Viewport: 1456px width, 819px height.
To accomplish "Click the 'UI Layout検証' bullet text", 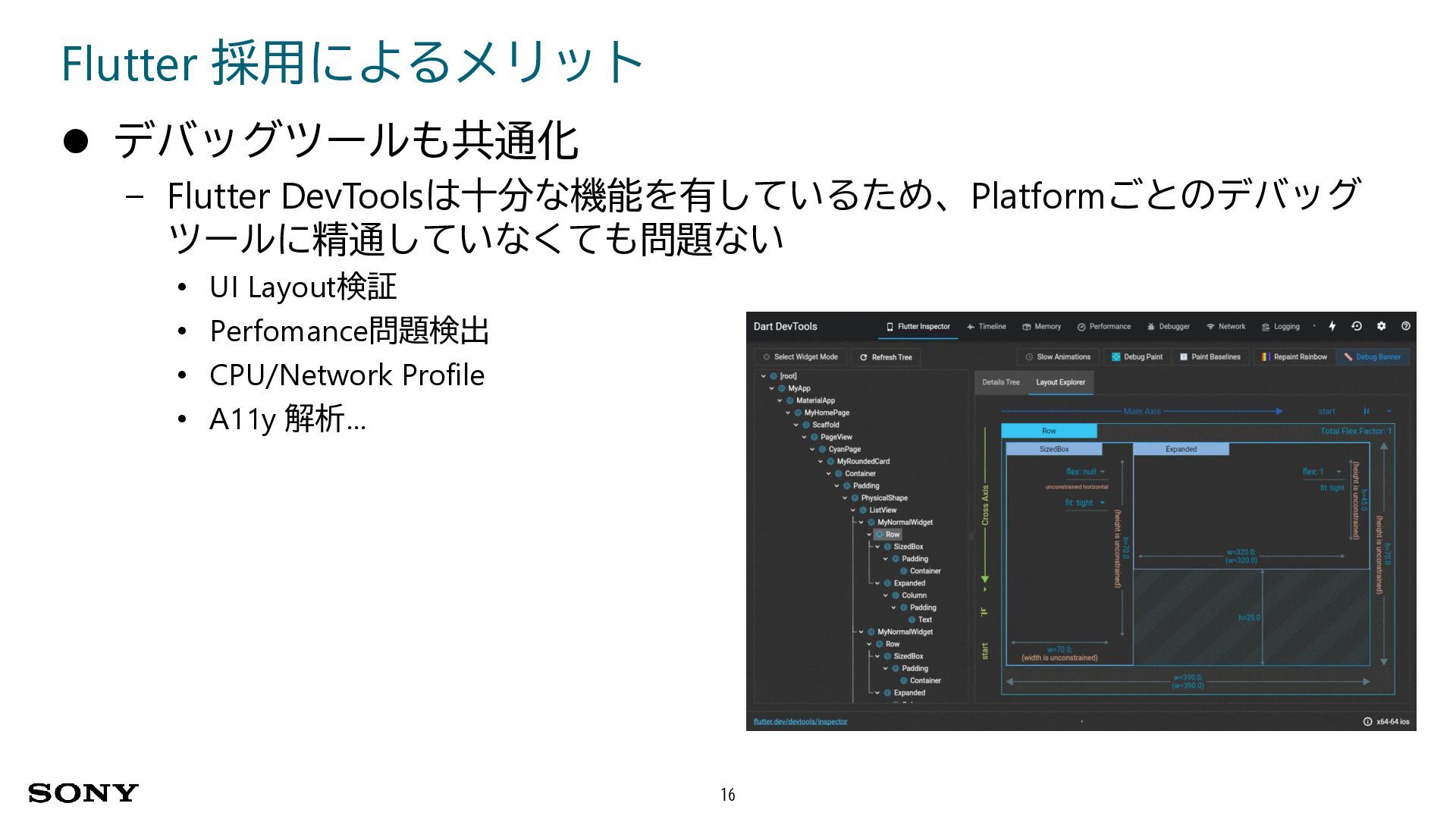I will coord(303,287).
